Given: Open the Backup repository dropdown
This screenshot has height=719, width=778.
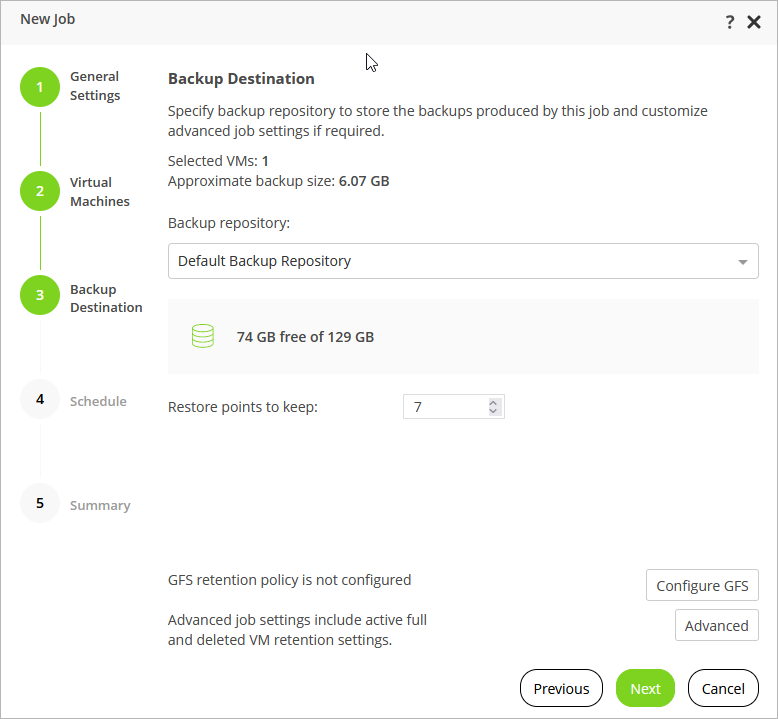Looking at the screenshot, I should click(462, 261).
